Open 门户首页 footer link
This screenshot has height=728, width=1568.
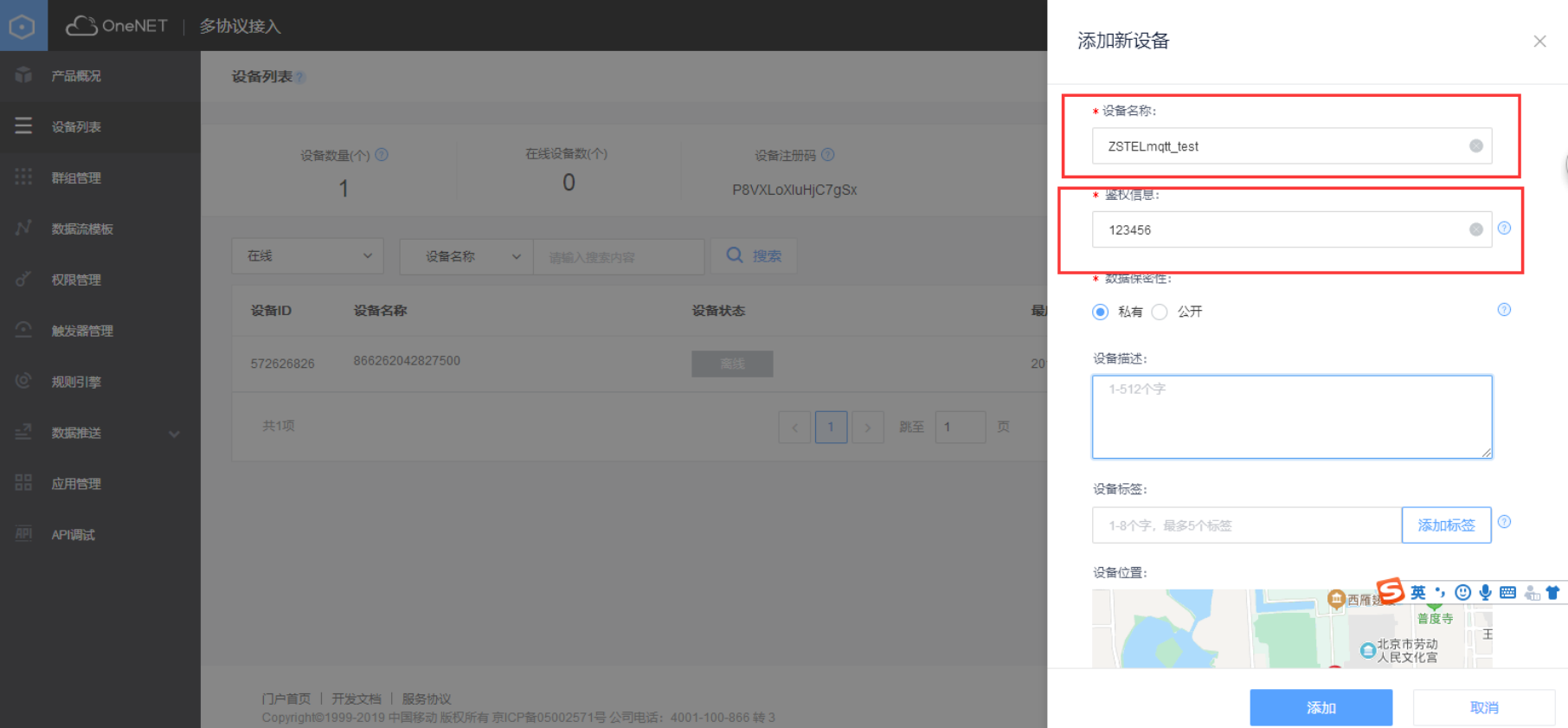pyautogui.click(x=286, y=699)
